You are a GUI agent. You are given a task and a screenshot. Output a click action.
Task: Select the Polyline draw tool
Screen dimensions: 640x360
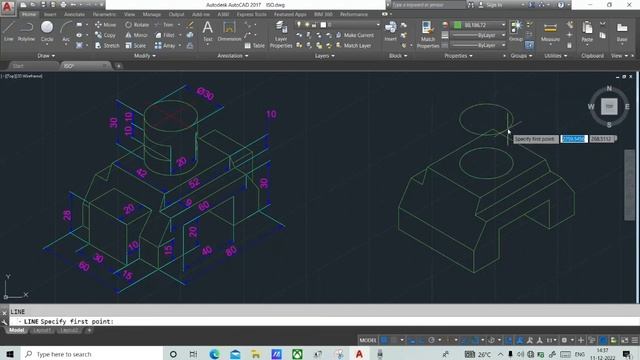pyautogui.click(x=26, y=31)
